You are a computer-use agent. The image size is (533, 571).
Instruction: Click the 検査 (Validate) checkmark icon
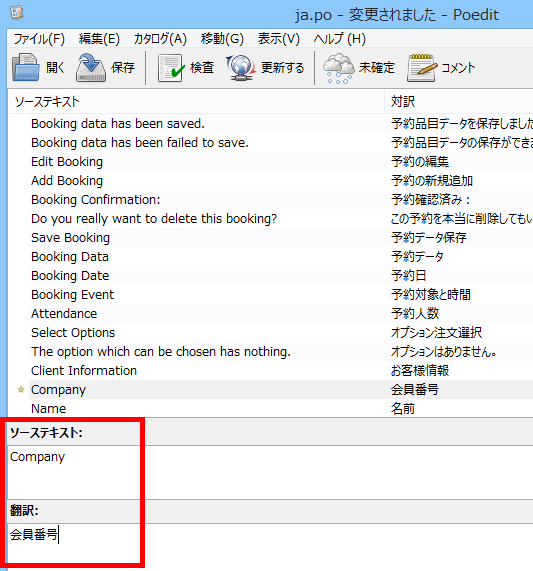171,68
